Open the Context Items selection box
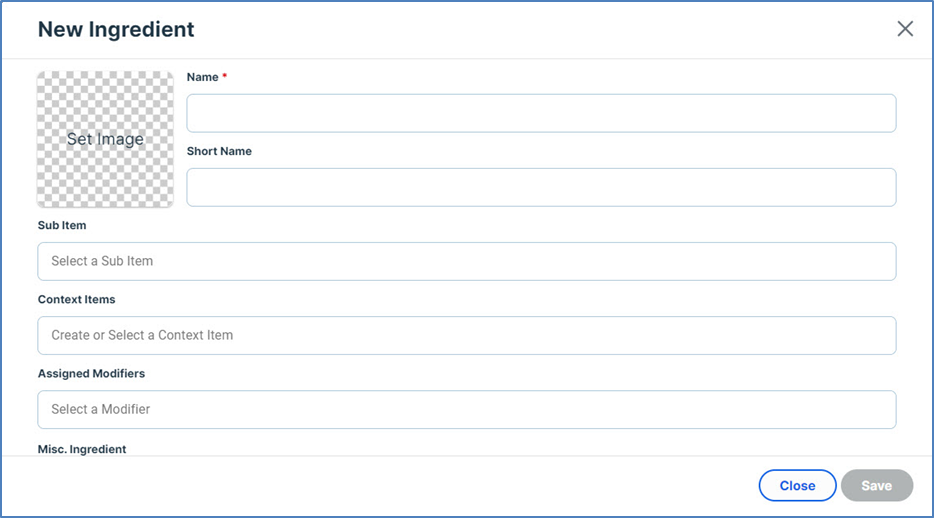Viewport: 934px width, 518px height. pos(467,335)
